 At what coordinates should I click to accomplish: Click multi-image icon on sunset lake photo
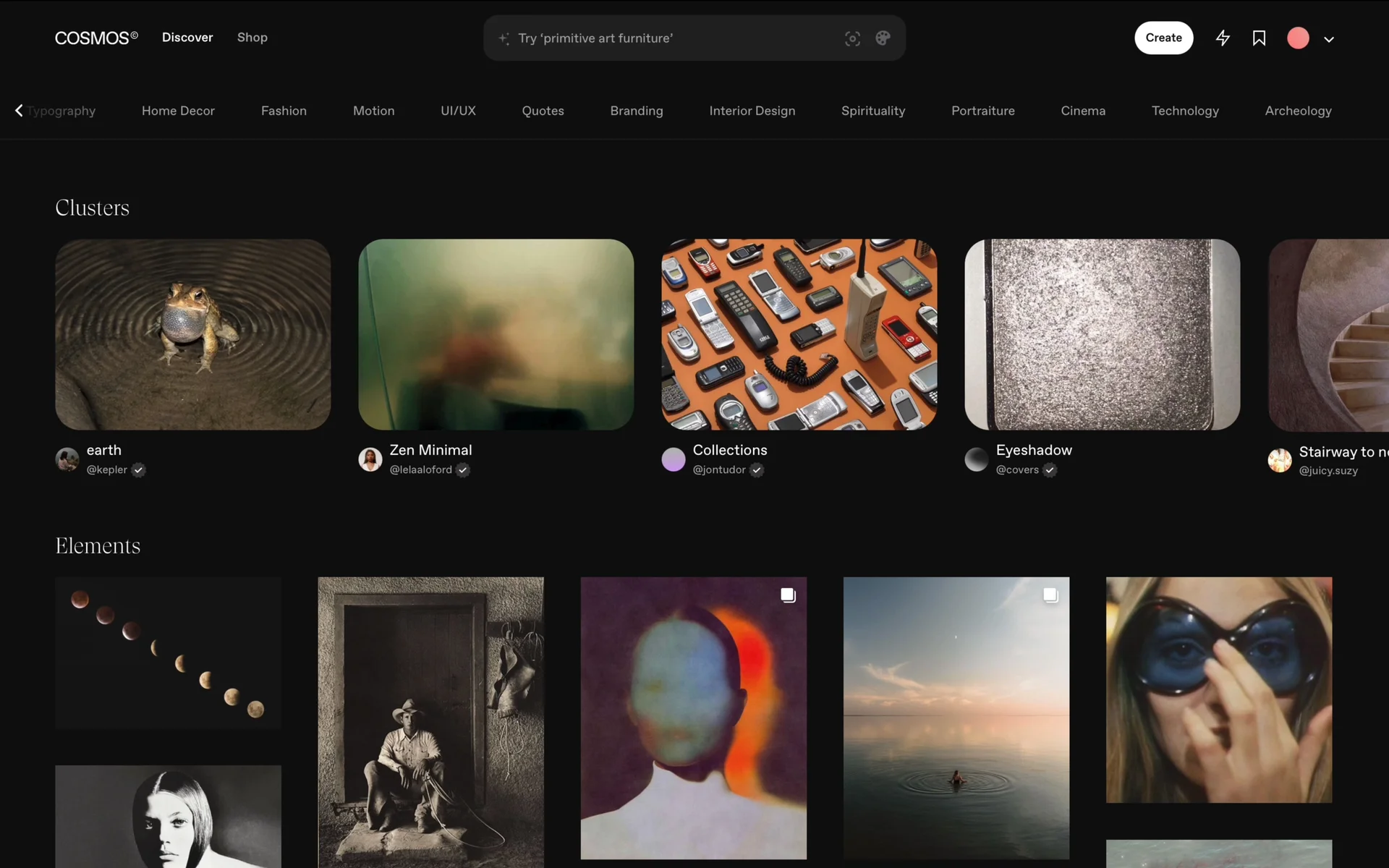tap(1050, 595)
